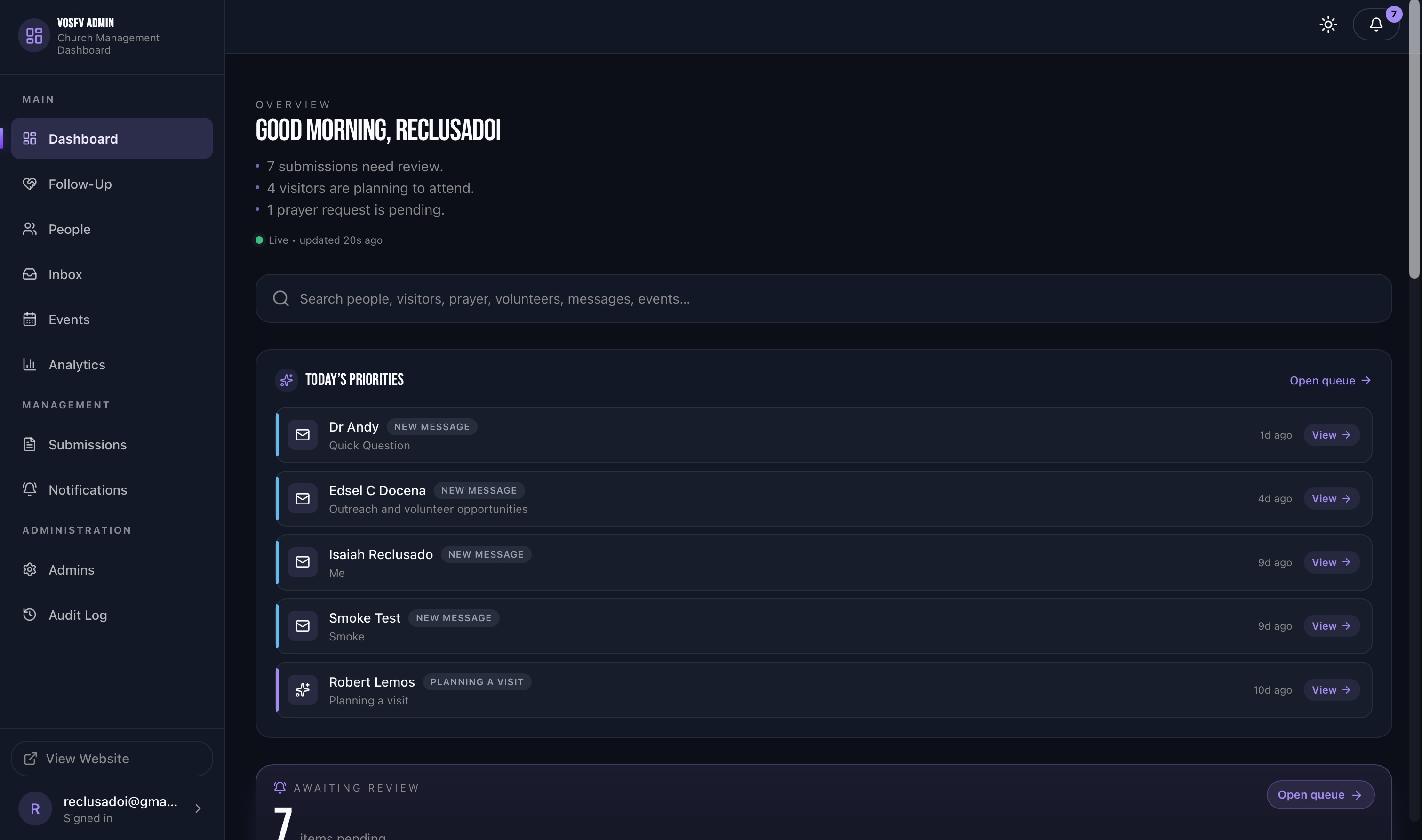This screenshot has width=1422, height=840.
Task: Click the View Website button
Action: 112,759
